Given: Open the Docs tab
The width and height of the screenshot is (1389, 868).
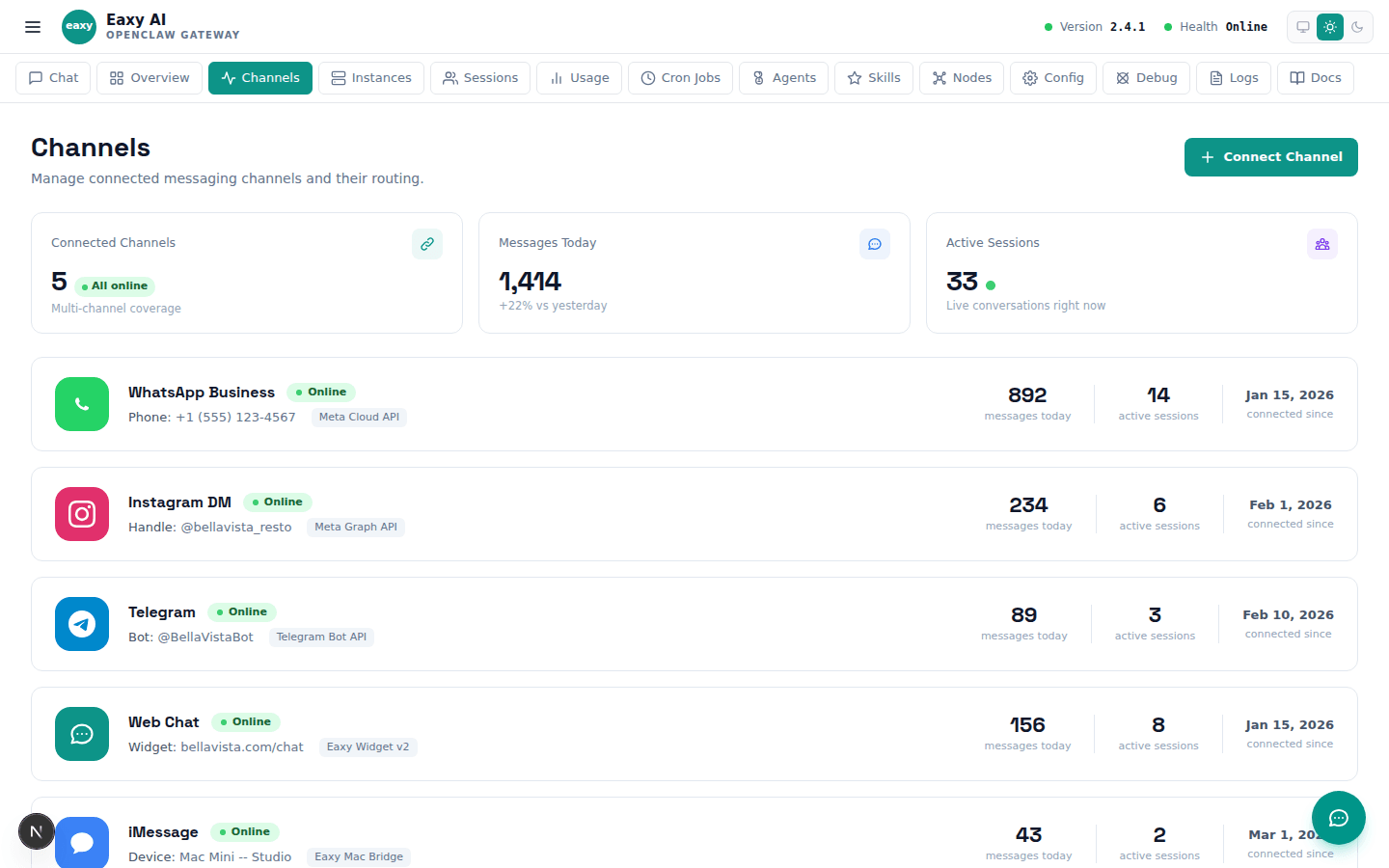Looking at the screenshot, I should coord(1316,78).
